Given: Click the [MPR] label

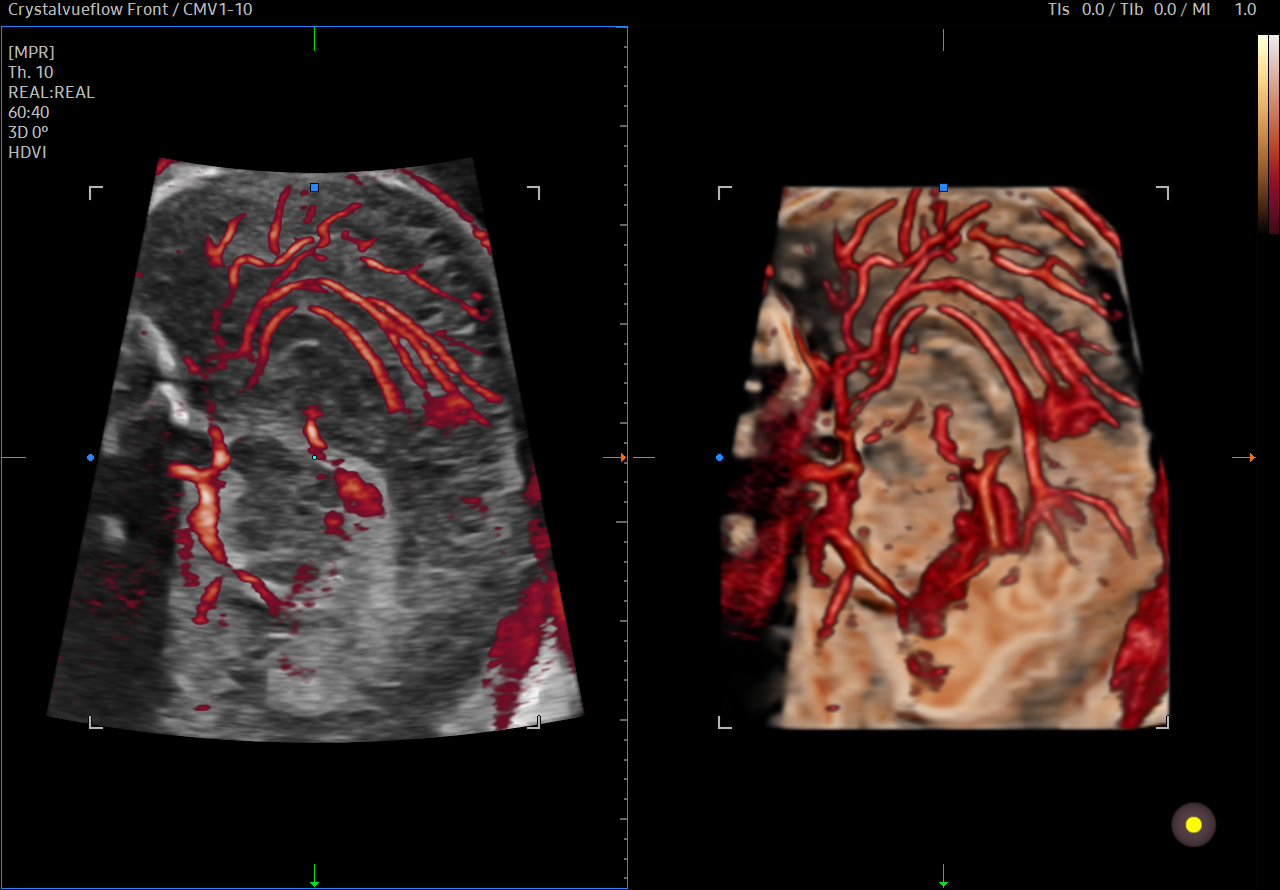Looking at the screenshot, I should 31,52.
